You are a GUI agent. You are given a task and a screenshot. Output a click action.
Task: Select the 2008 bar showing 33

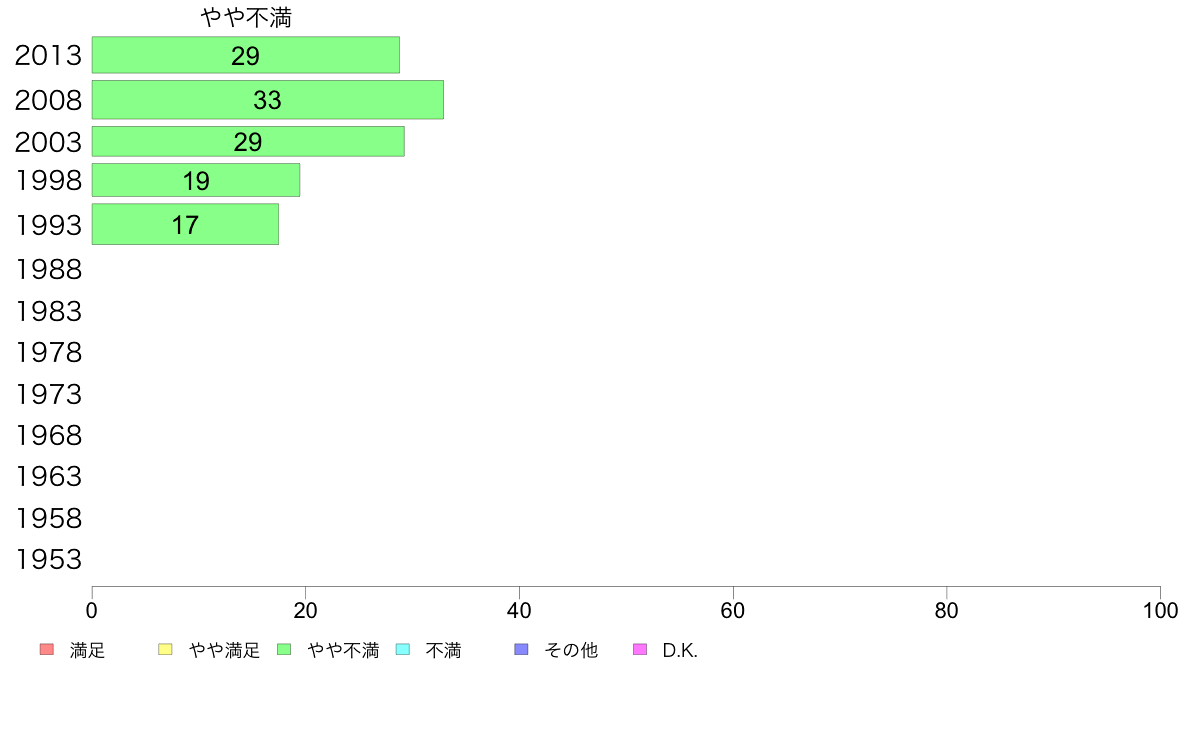click(267, 100)
